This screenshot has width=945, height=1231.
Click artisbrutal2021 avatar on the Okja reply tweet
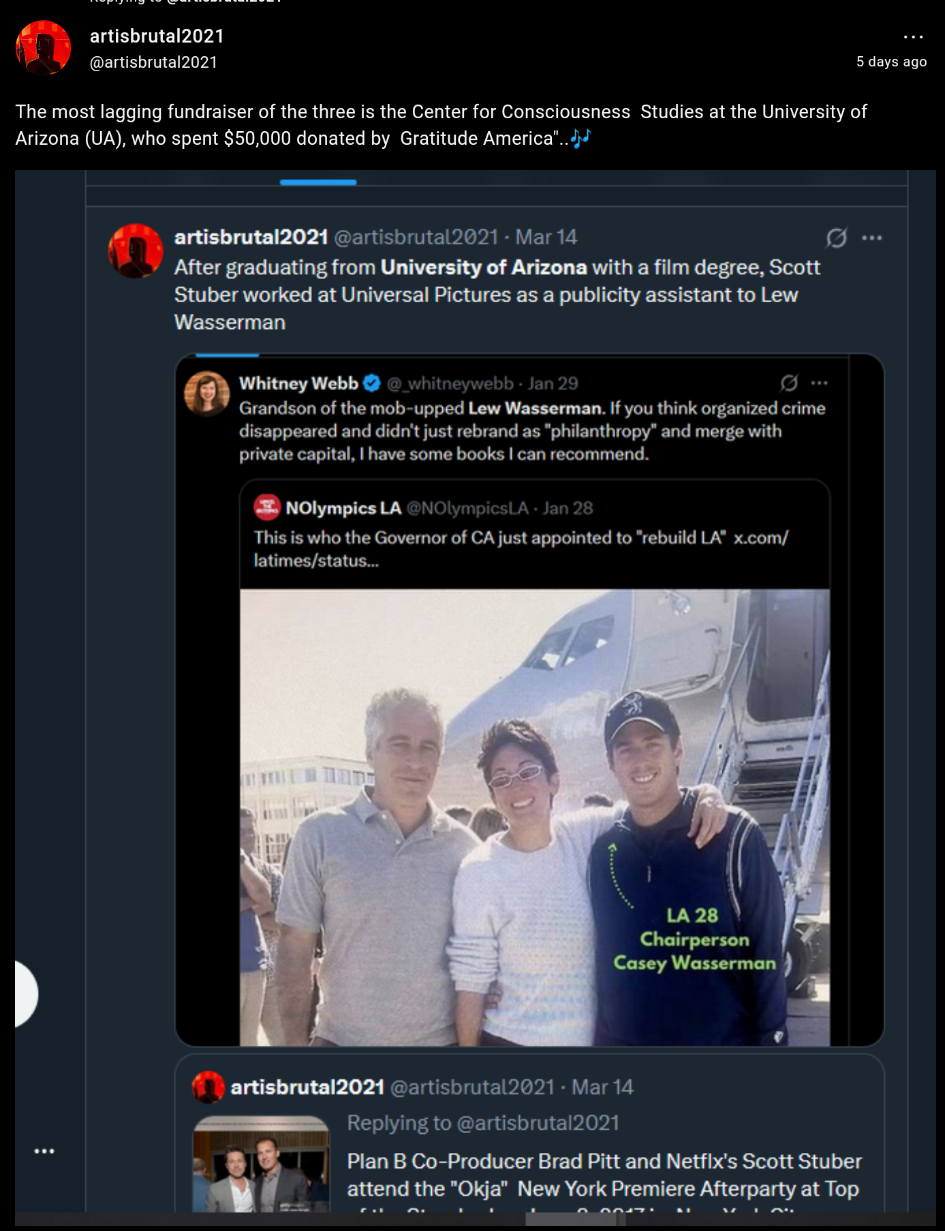point(208,1087)
